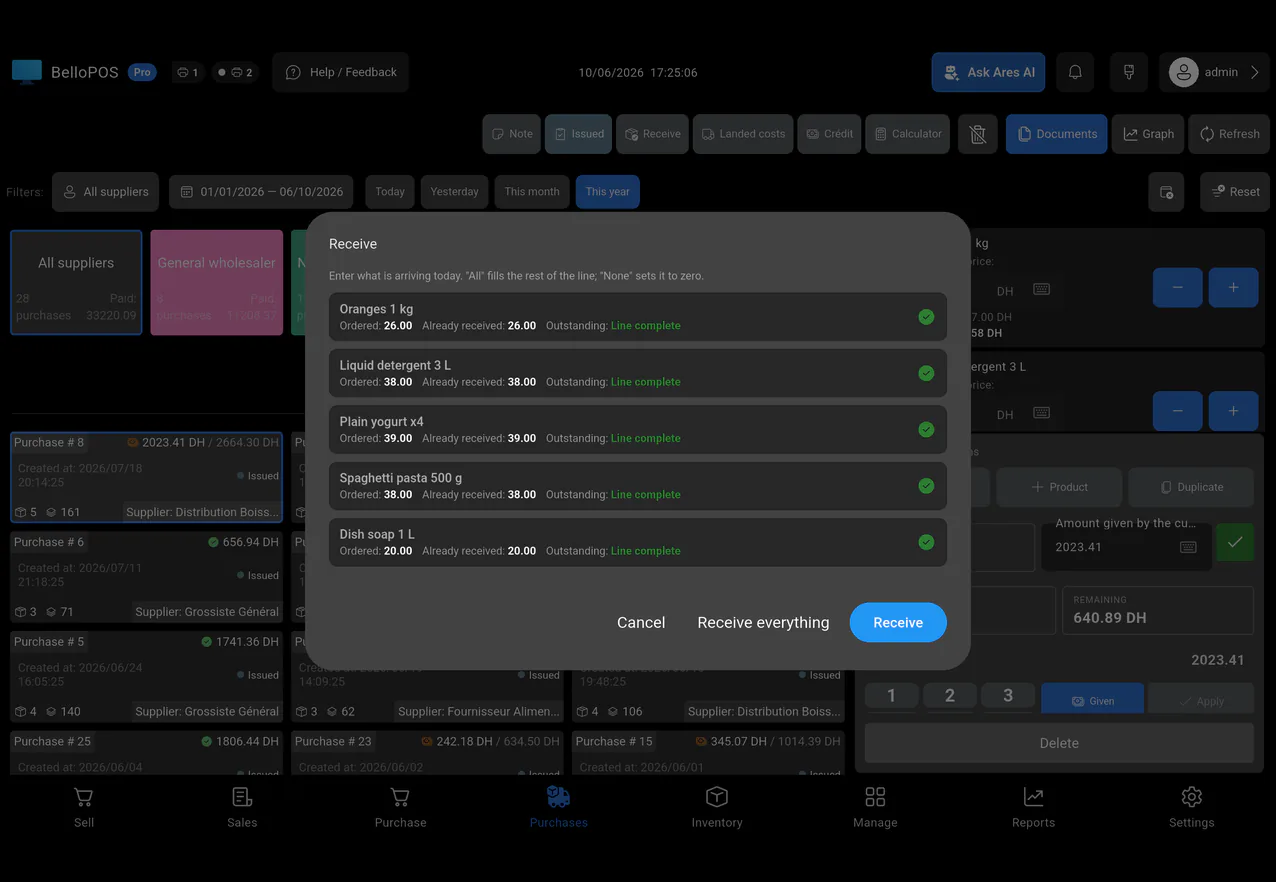Switch to the Sales tab
1276x882 pixels.
pyautogui.click(x=242, y=808)
